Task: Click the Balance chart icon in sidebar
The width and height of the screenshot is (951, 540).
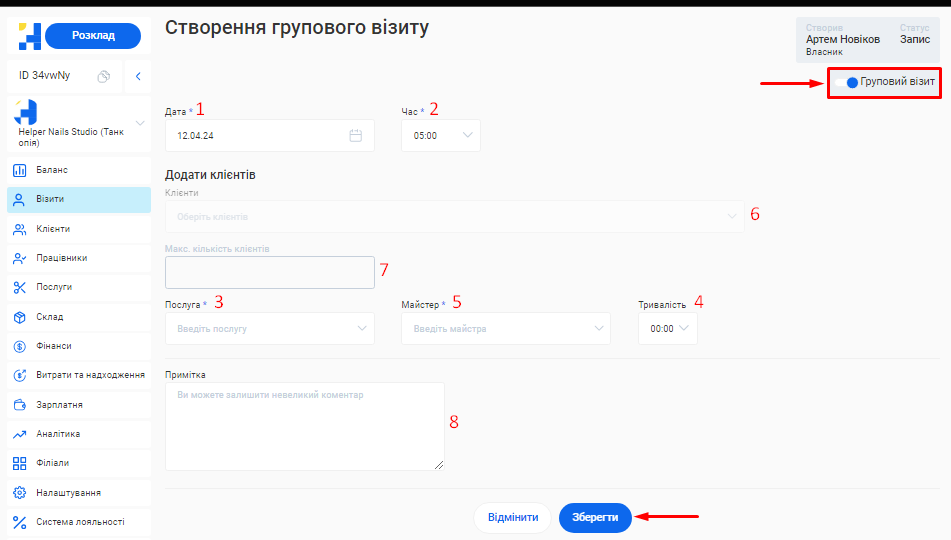Action: (x=19, y=170)
